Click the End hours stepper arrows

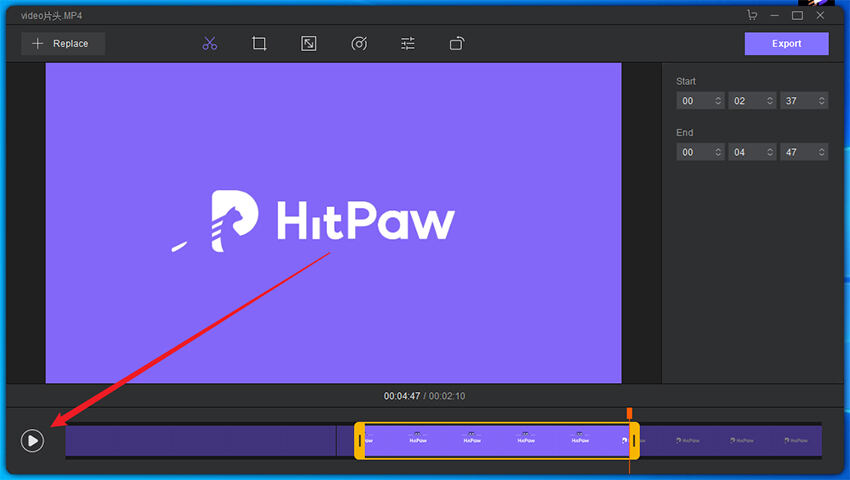pos(718,152)
